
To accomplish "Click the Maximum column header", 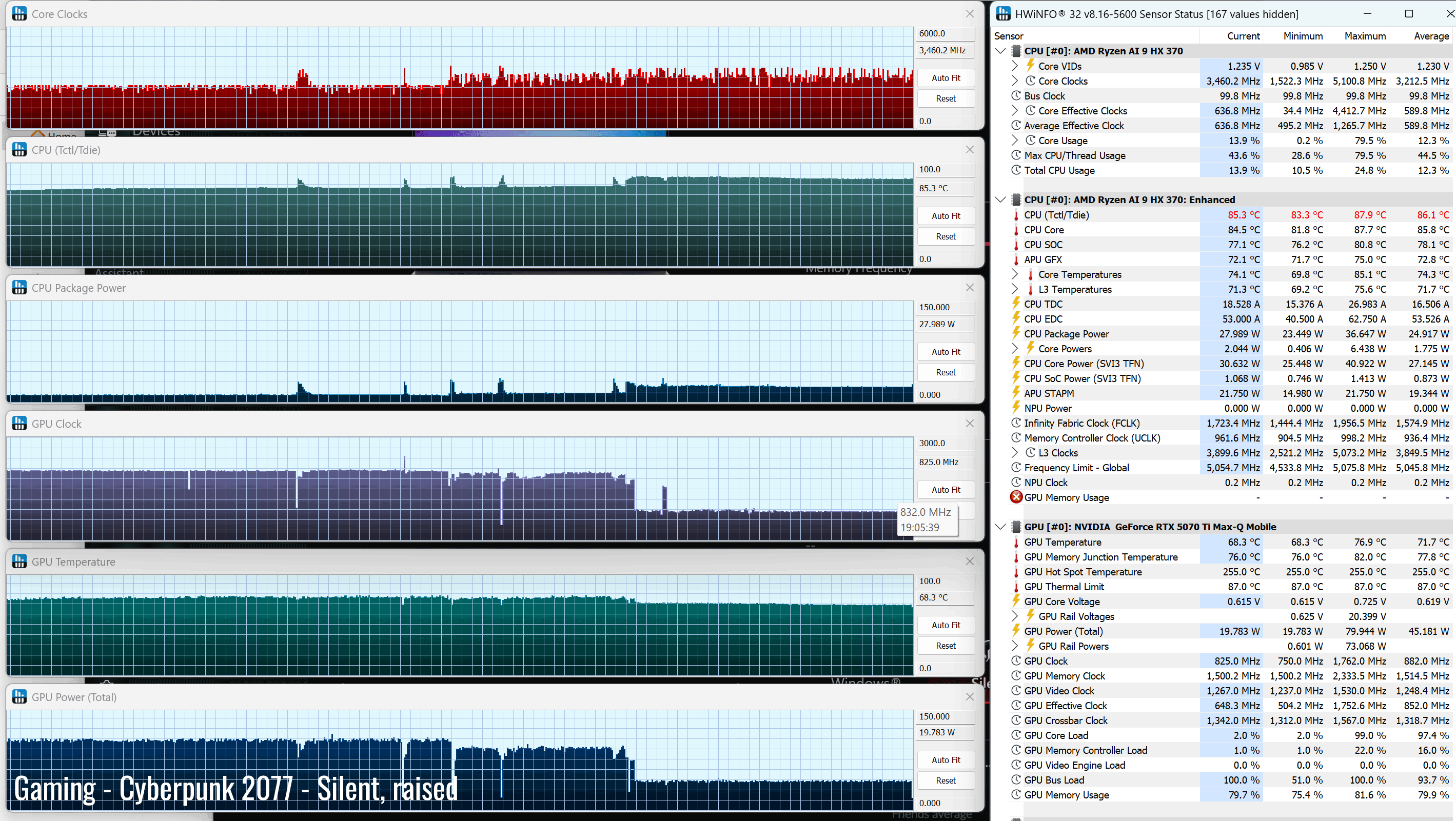I will pyautogui.click(x=1357, y=35).
